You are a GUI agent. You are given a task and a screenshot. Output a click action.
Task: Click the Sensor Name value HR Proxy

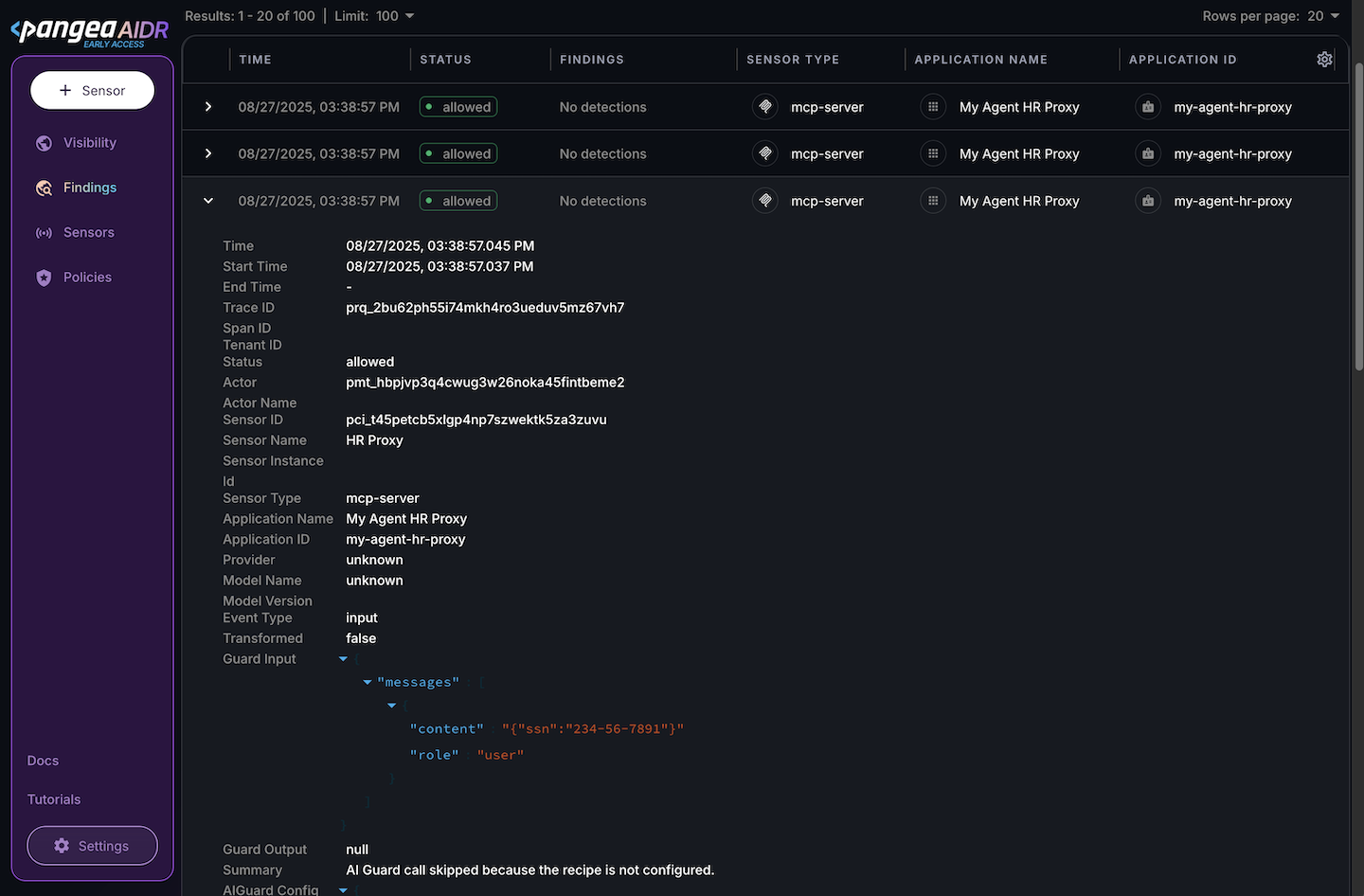[374, 440]
